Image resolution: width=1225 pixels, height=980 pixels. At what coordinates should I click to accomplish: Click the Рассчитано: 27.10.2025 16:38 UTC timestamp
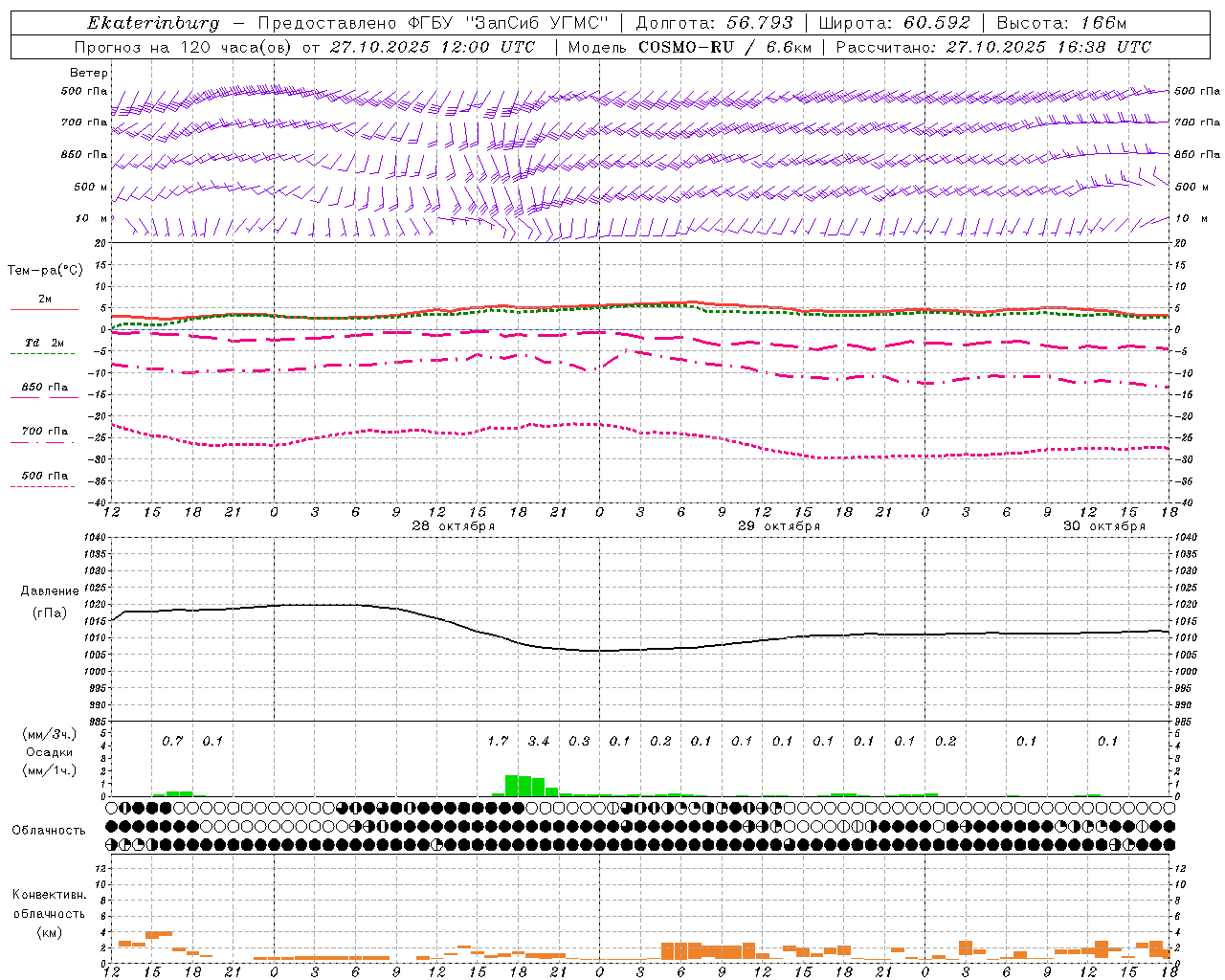(x=993, y=47)
